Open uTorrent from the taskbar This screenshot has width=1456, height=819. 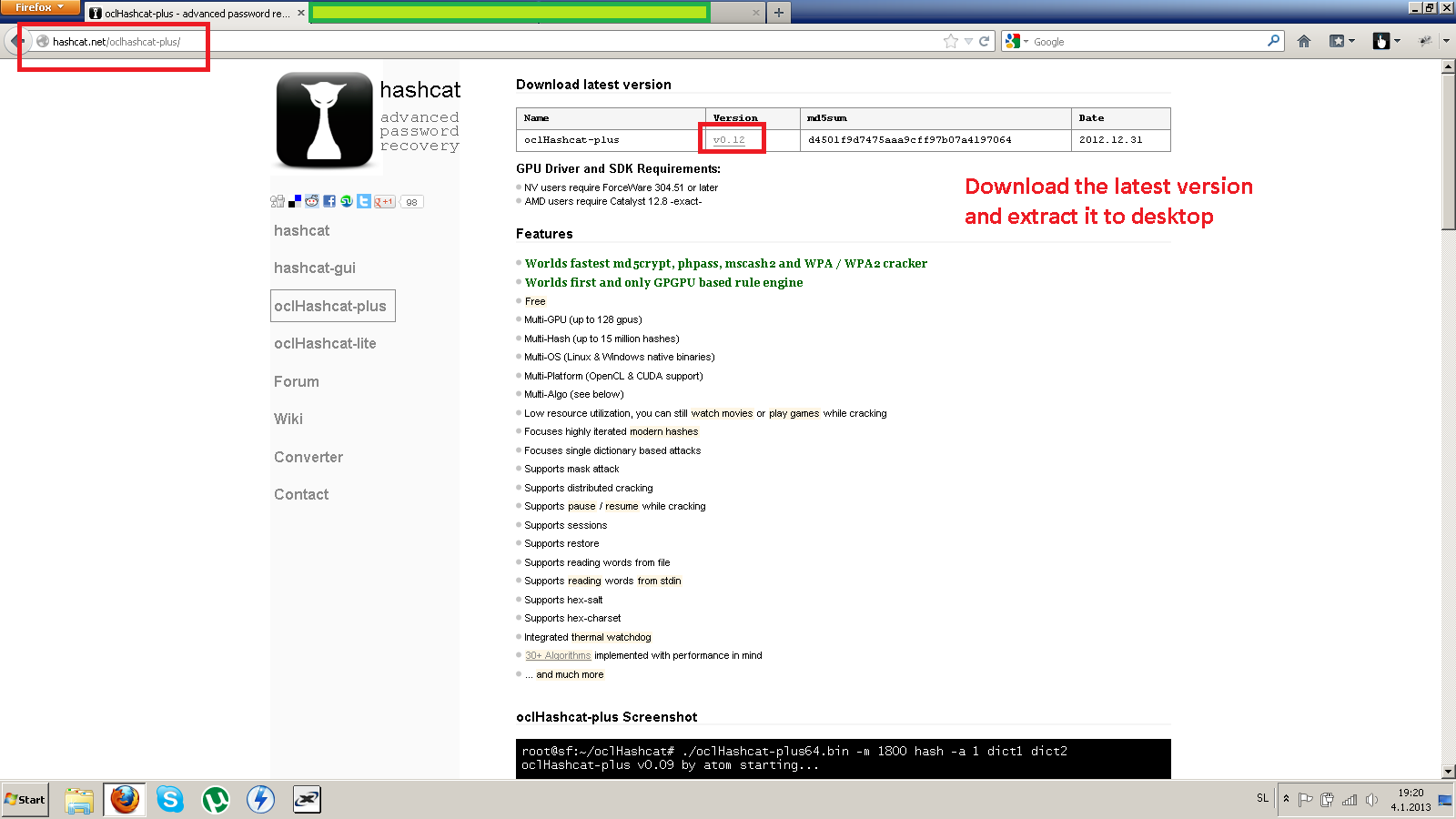click(x=216, y=800)
